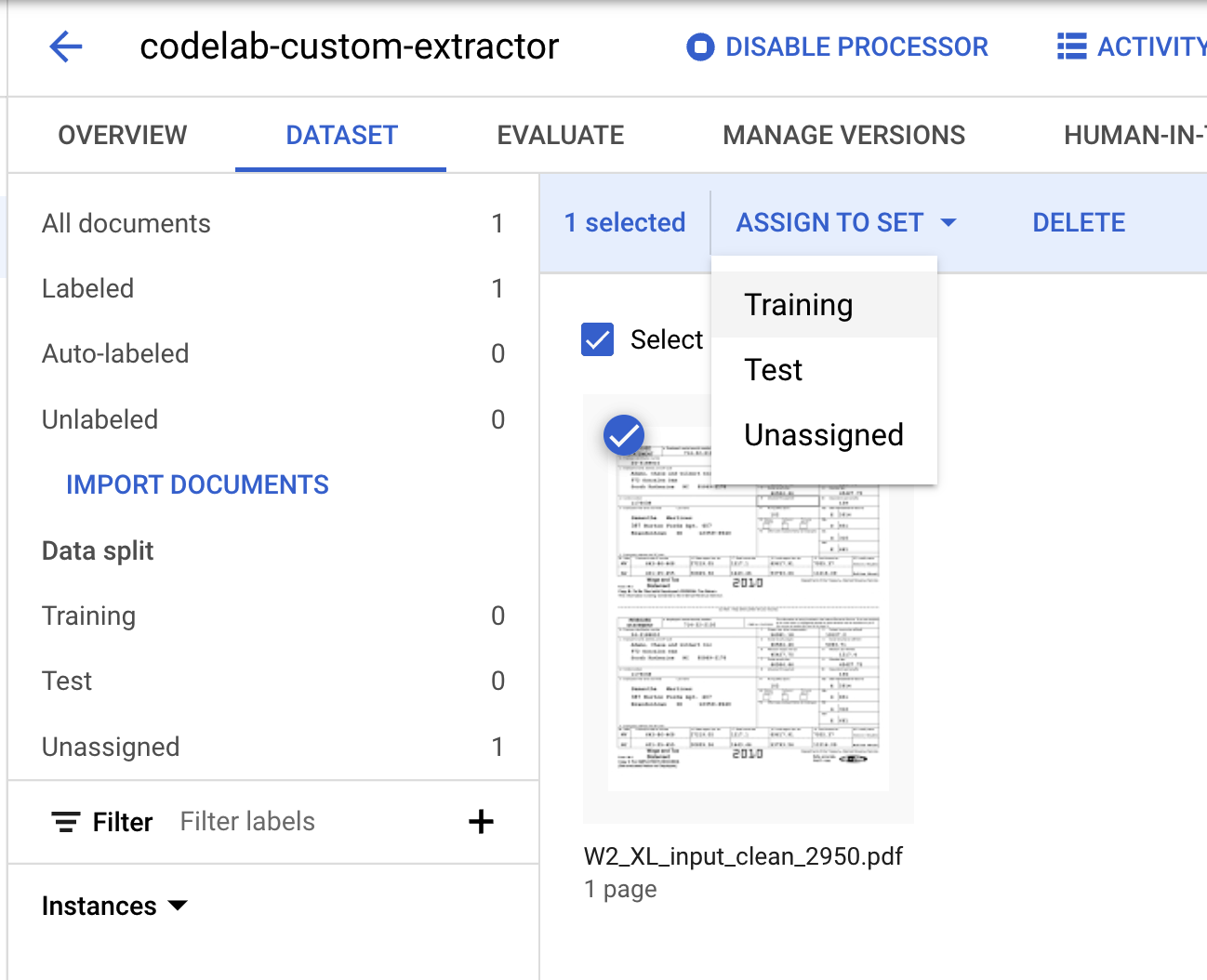Image resolution: width=1207 pixels, height=980 pixels.
Task: Open the Assign to Set dropdown
Action: [830, 222]
